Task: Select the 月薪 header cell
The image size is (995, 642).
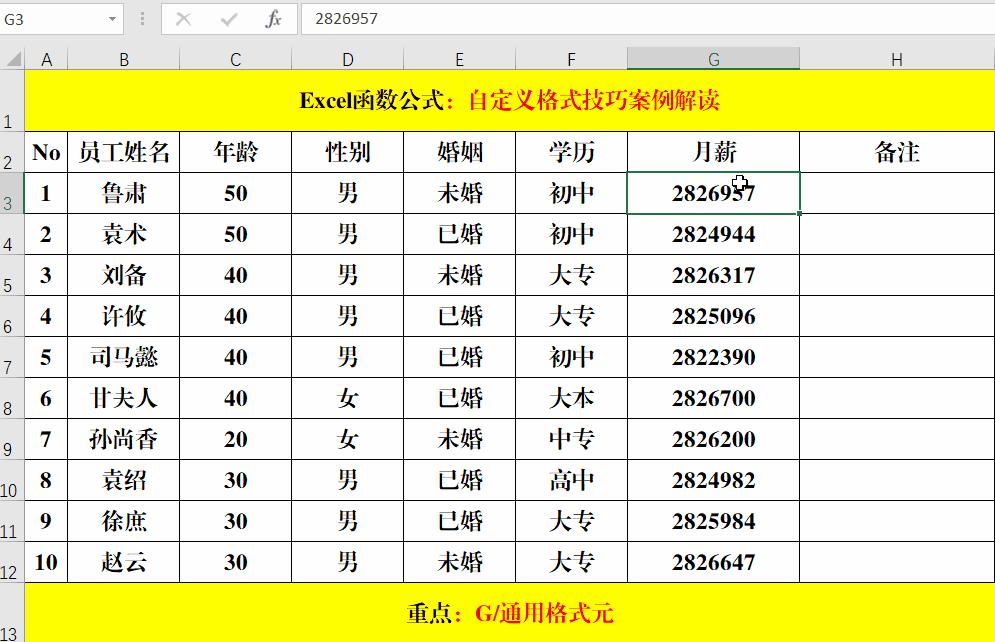Action: click(712, 151)
